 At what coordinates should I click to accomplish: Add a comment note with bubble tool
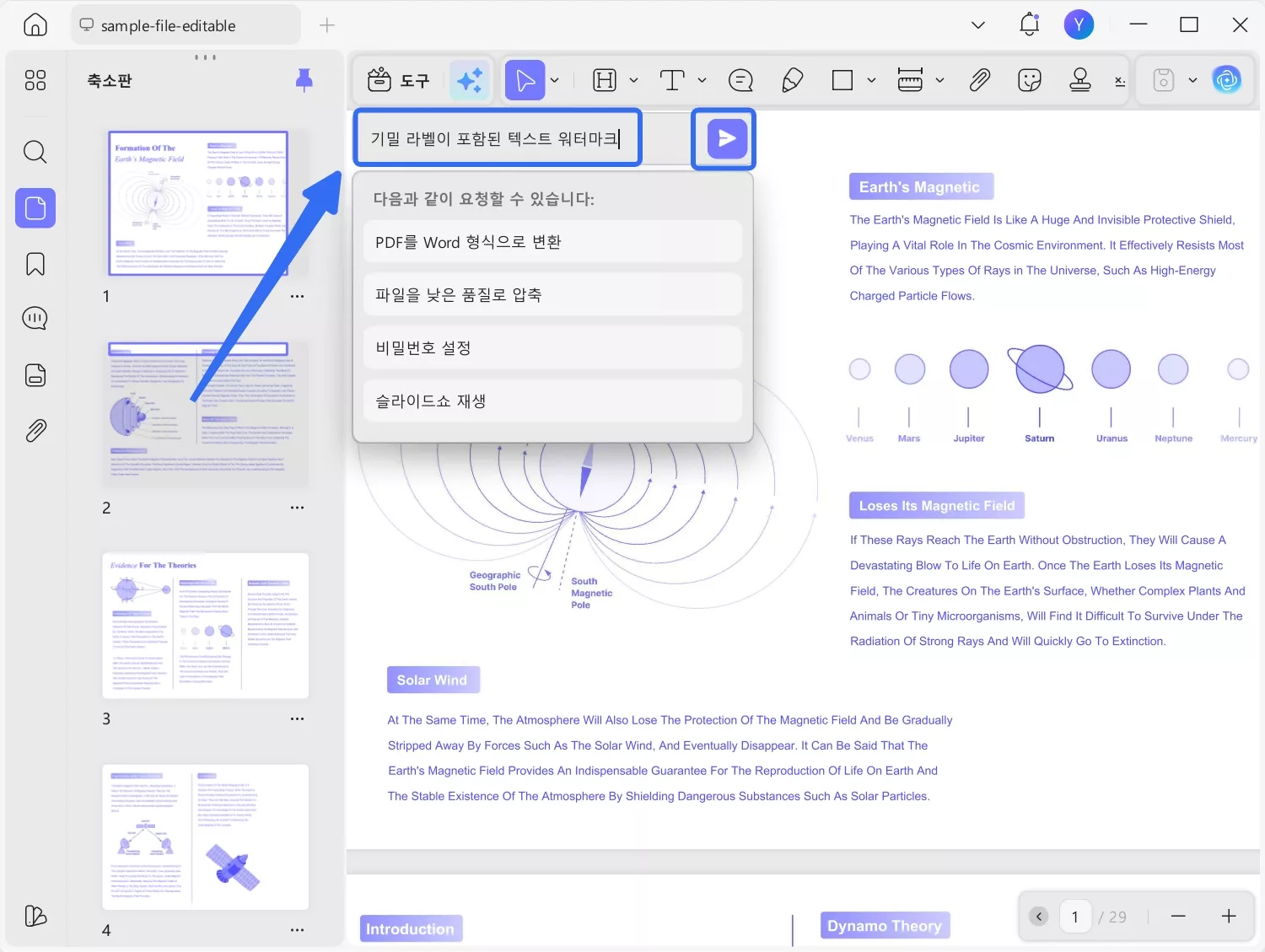pos(740,80)
